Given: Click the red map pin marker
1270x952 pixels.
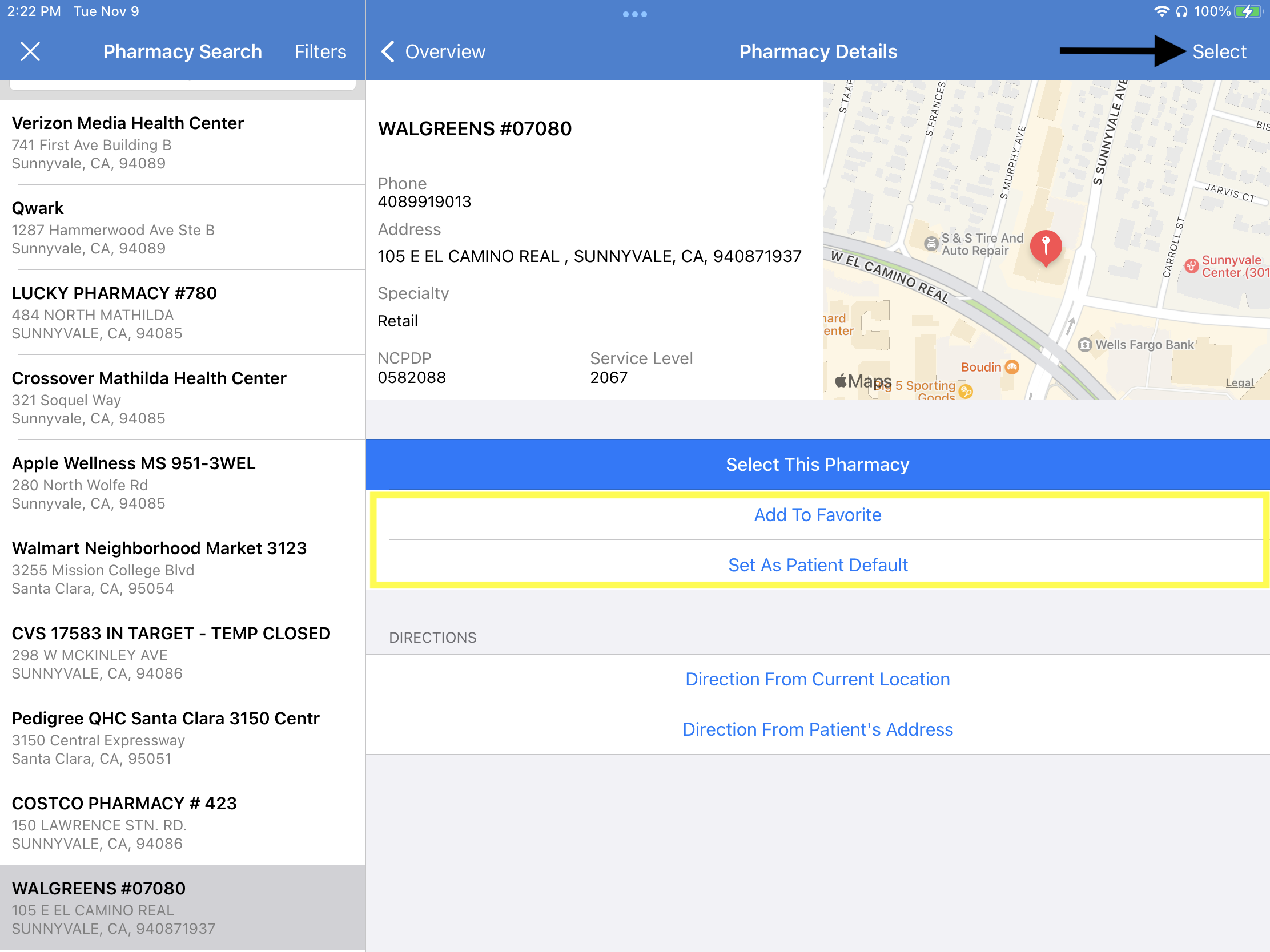Looking at the screenshot, I should click(x=1046, y=247).
